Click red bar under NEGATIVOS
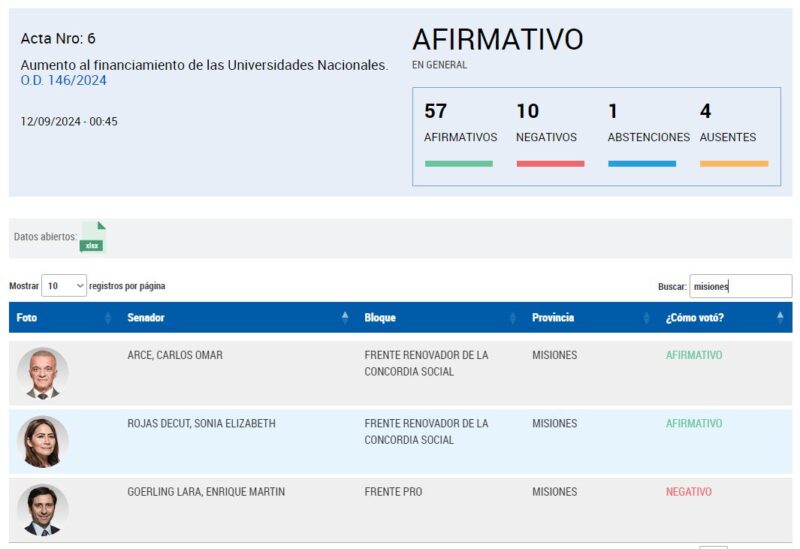Viewport: 800px width, 549px height. pyautogui.click(x=551, y=164)
